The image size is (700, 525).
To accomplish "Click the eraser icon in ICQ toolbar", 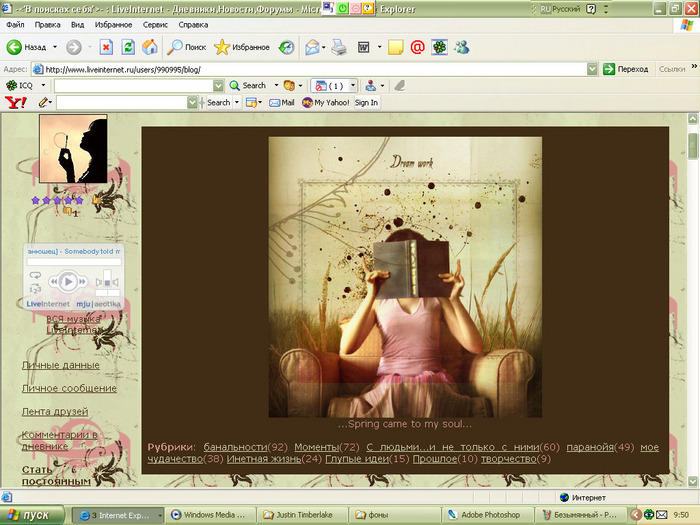I will (400, 85).
